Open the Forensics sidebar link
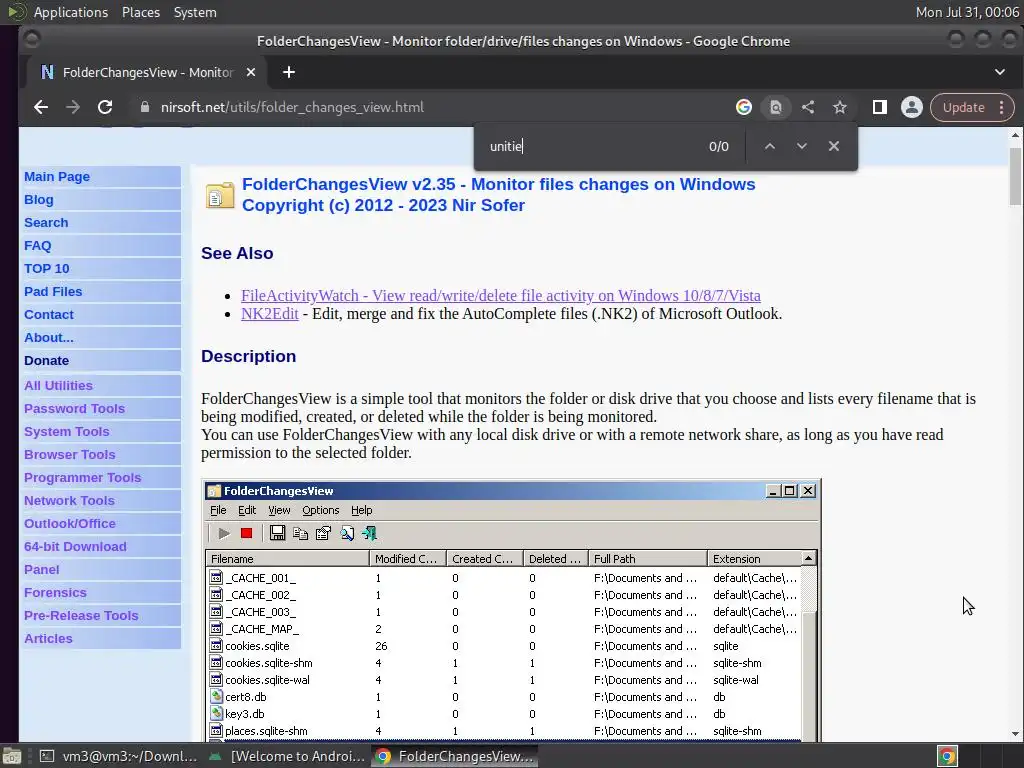Screen dimensions: 1024x768 tap(55, 592)
